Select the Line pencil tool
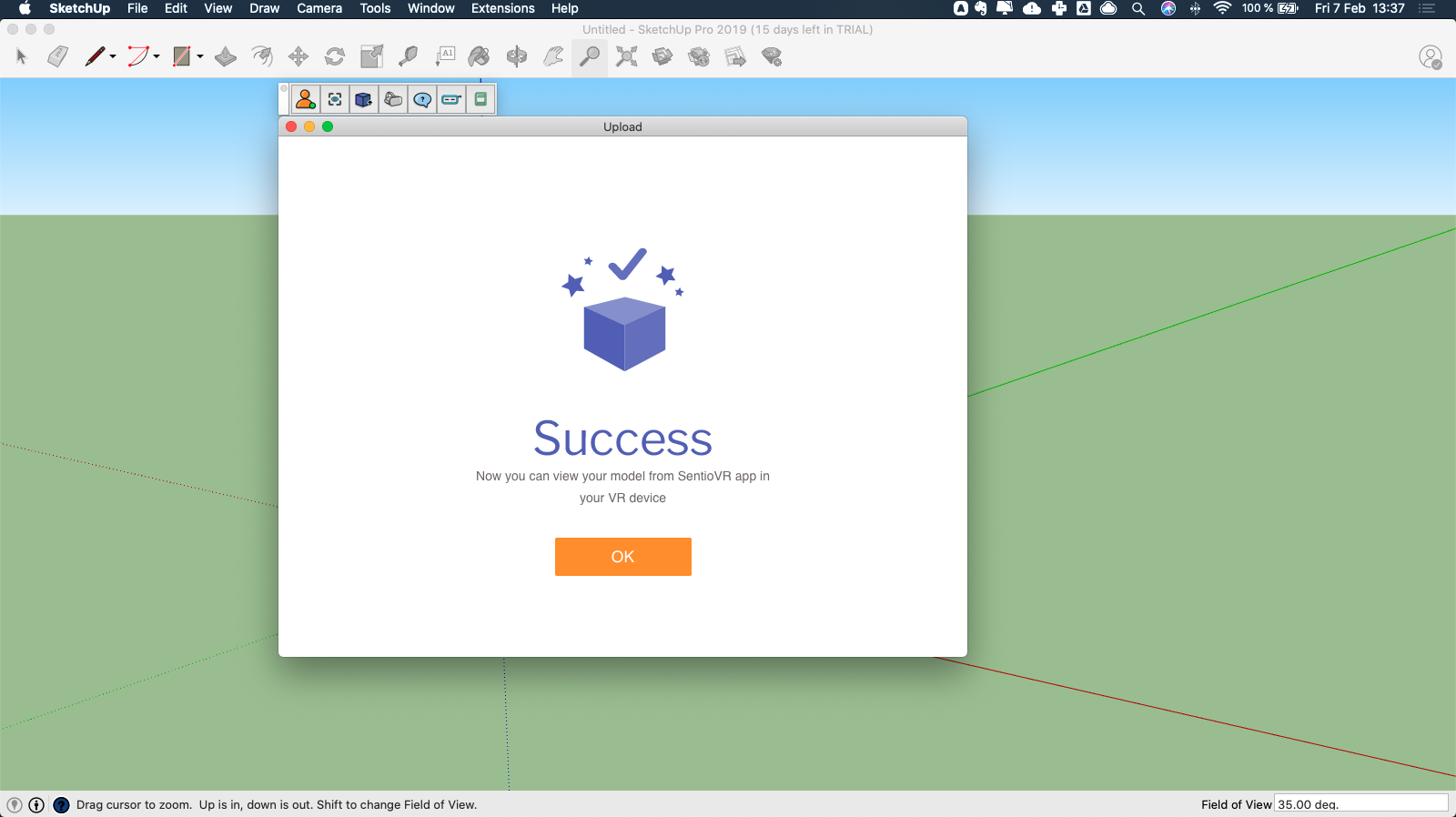Screen dimensions: 1456x817 coord(94,56)
